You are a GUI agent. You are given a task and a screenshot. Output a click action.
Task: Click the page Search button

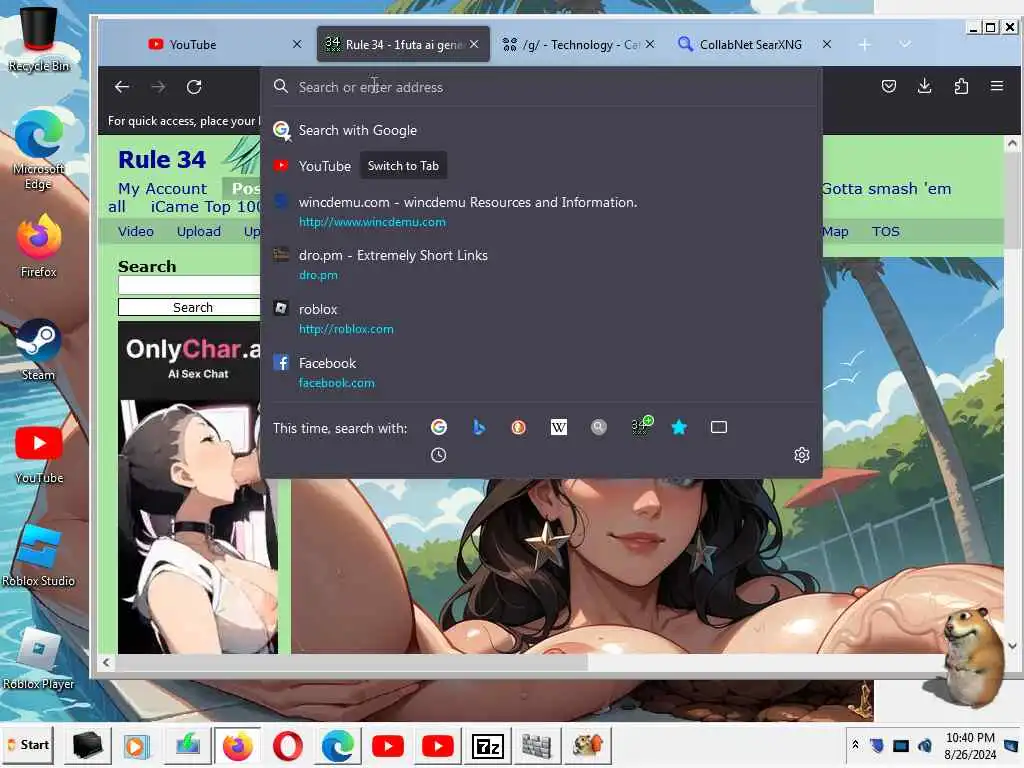coord(189,308)
